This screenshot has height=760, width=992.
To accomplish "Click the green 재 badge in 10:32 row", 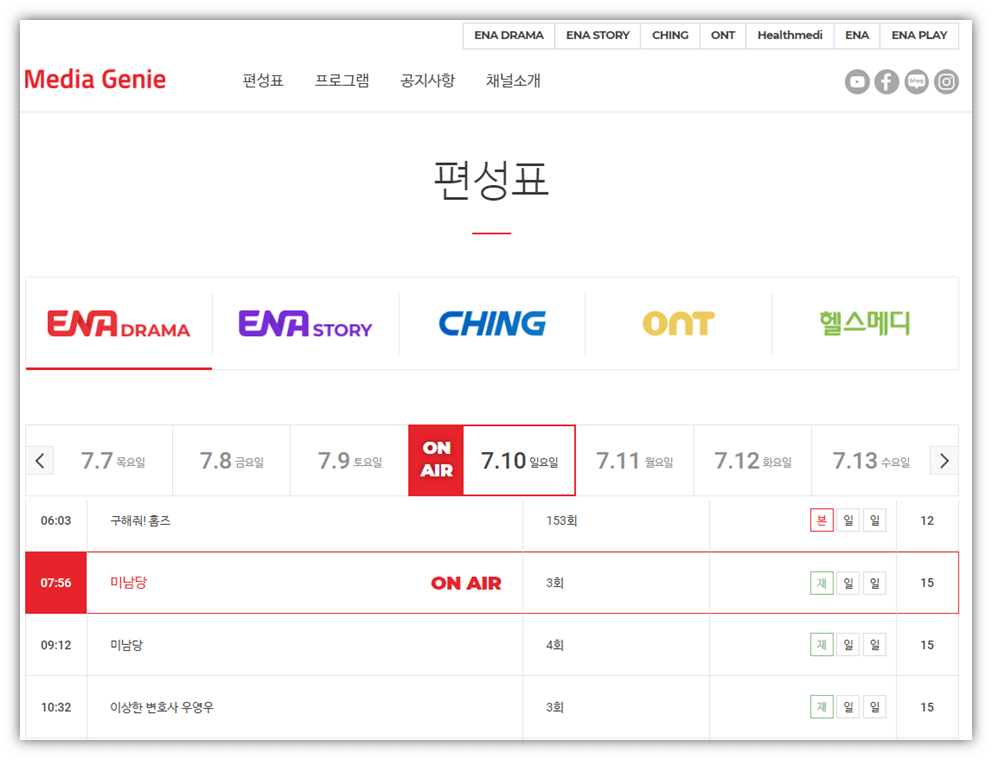I will point(822,707).
